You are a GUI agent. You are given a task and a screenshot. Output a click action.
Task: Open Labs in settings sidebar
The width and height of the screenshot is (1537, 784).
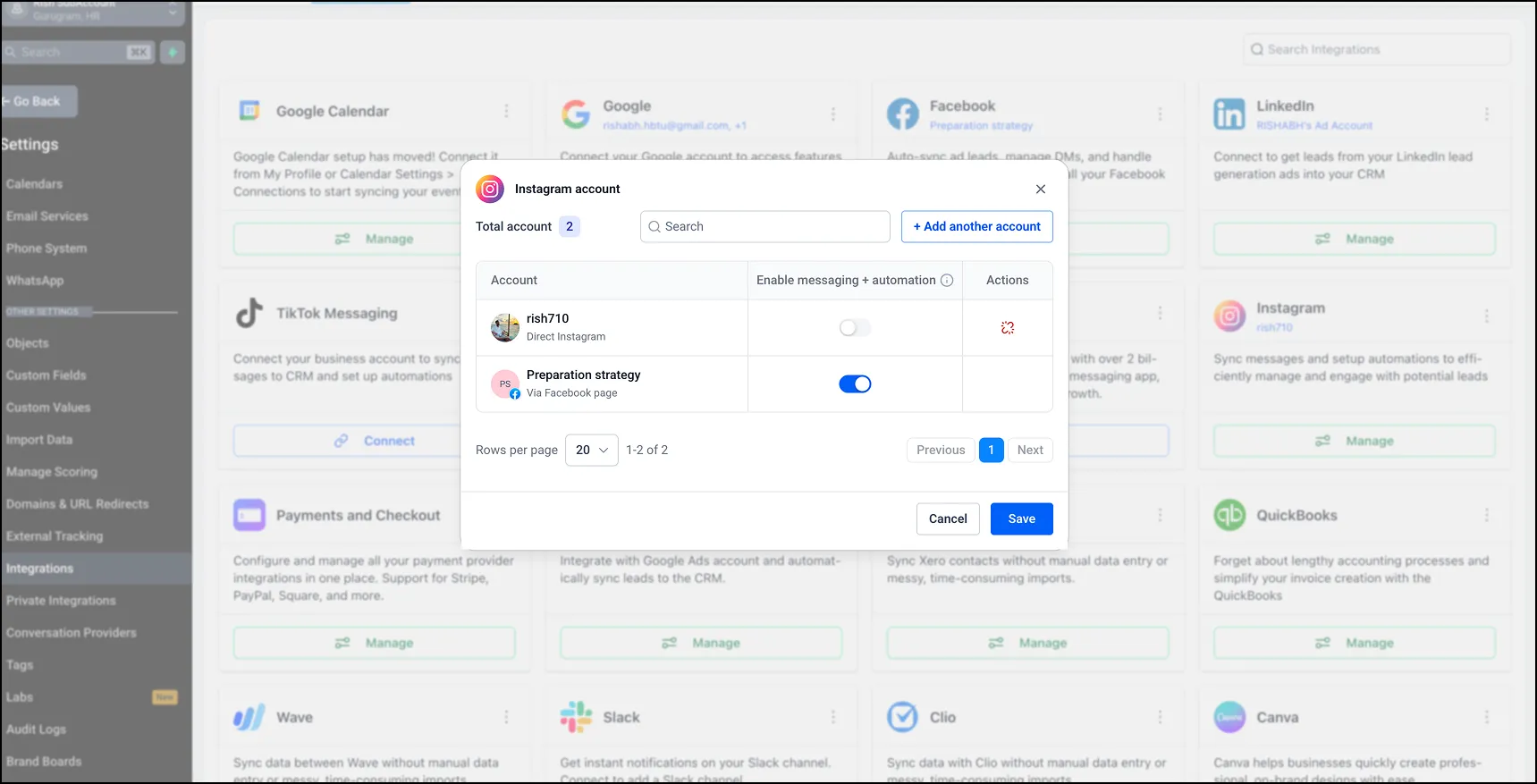pos(20,697)
